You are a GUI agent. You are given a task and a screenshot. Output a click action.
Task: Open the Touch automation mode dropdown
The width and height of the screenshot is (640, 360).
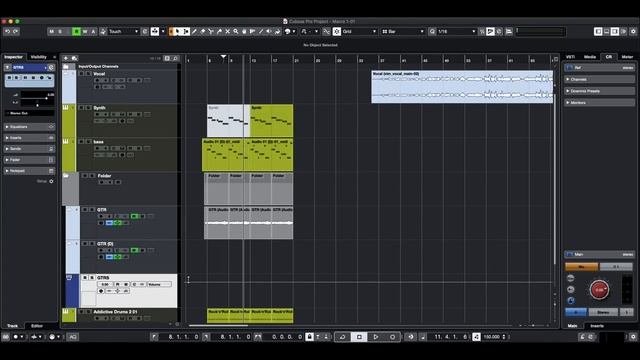(123, 31)
